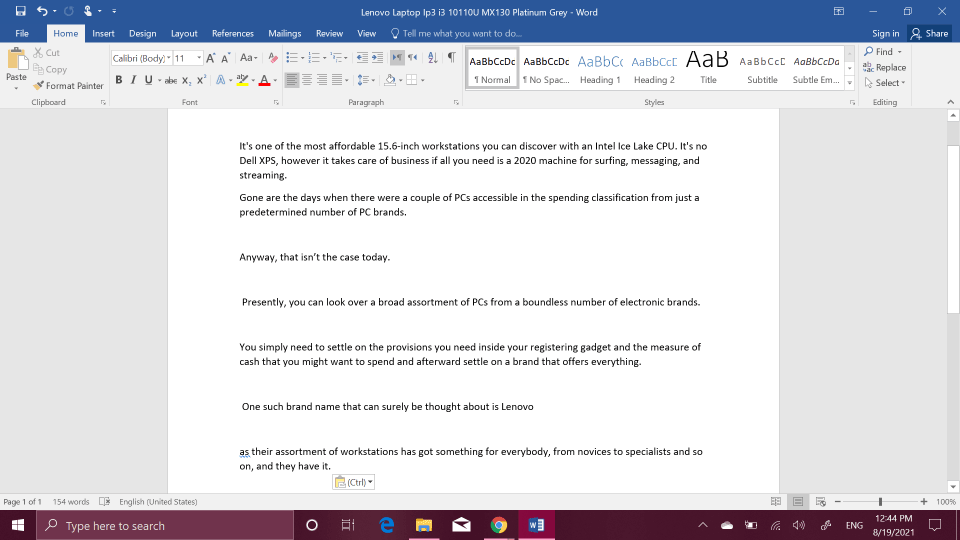
Task: Center-align the paragraph
Action: [x=307, y=80]
